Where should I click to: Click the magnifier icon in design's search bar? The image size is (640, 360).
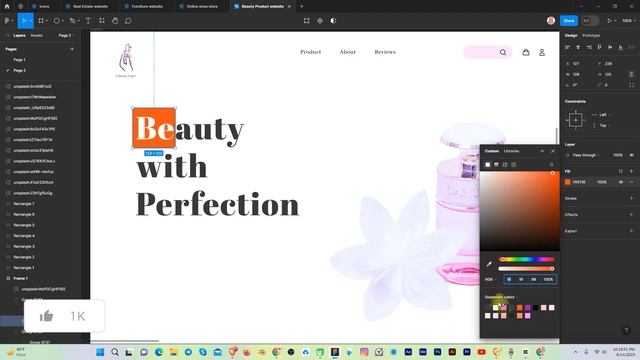point(503,52)
